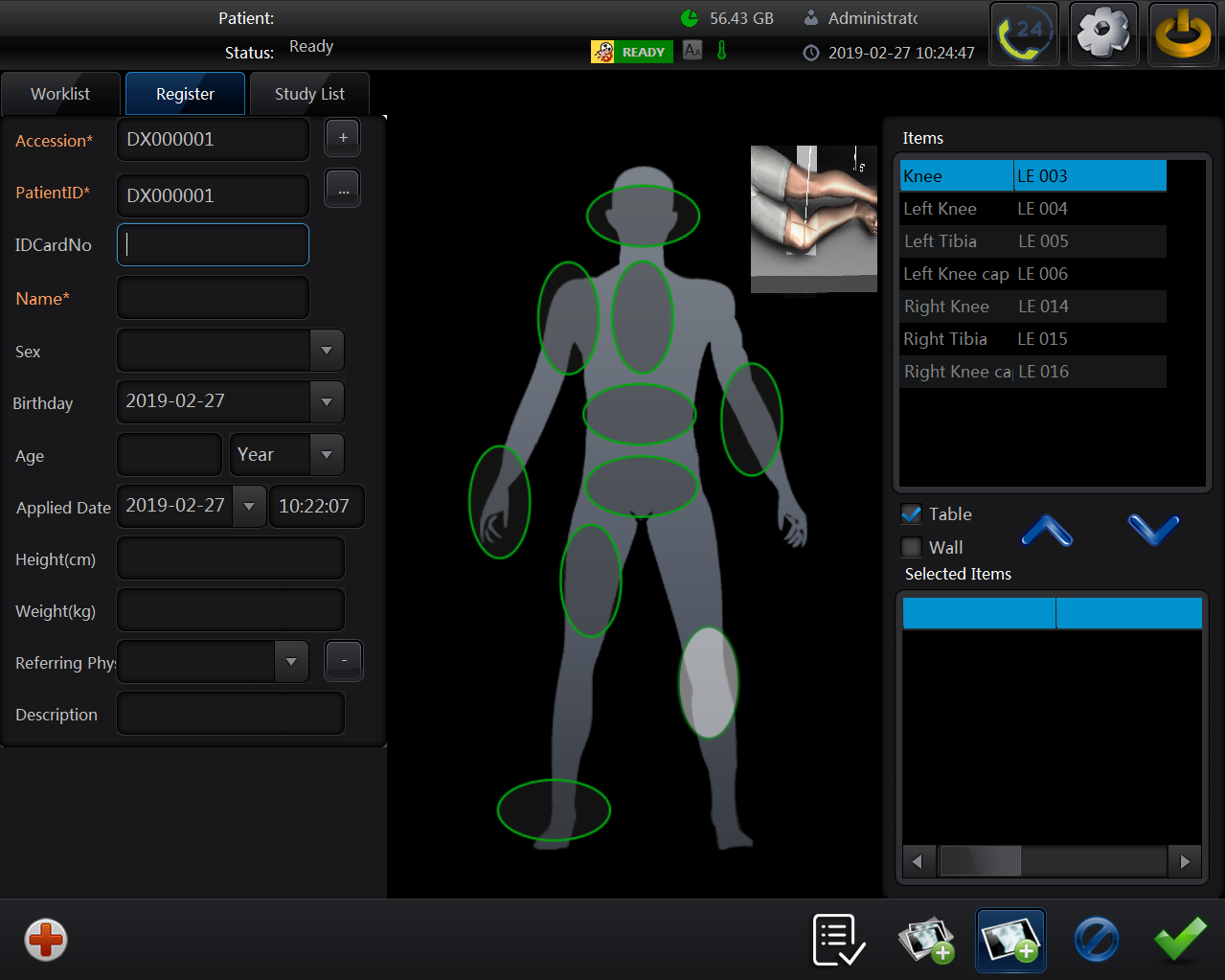Open the Birthday date dropdown

coord(327,402)
